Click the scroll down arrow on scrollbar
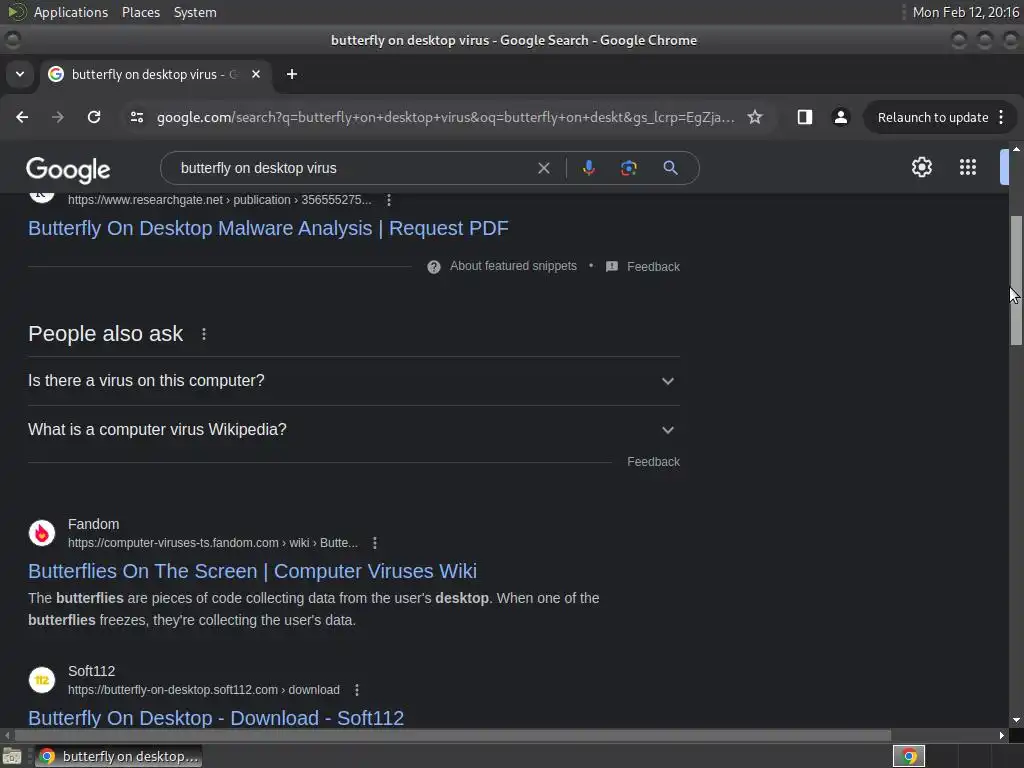The height and width of the screenshot is (768, 1024). click(1016, 720)
